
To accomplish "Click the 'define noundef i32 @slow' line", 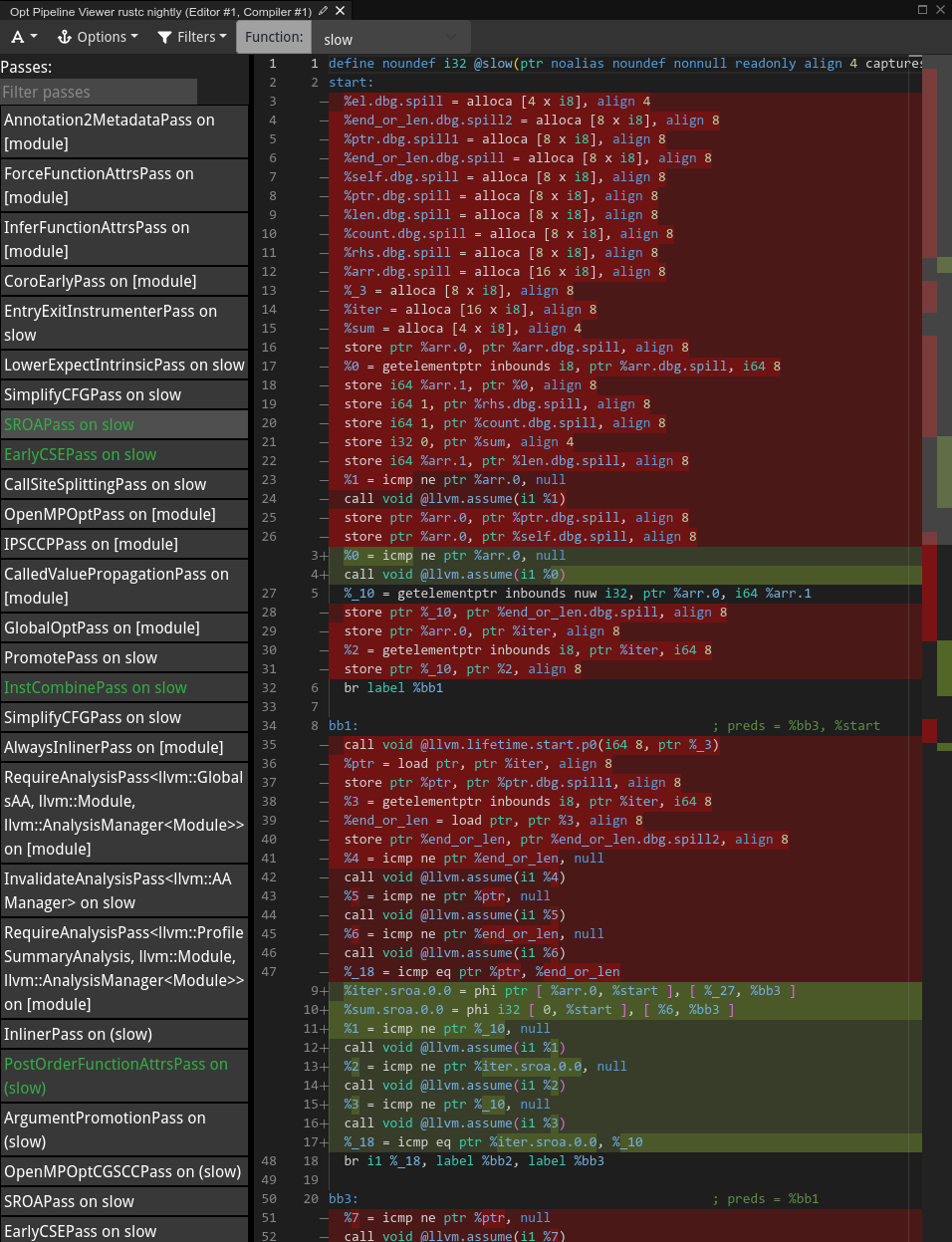I will point(624,64).
